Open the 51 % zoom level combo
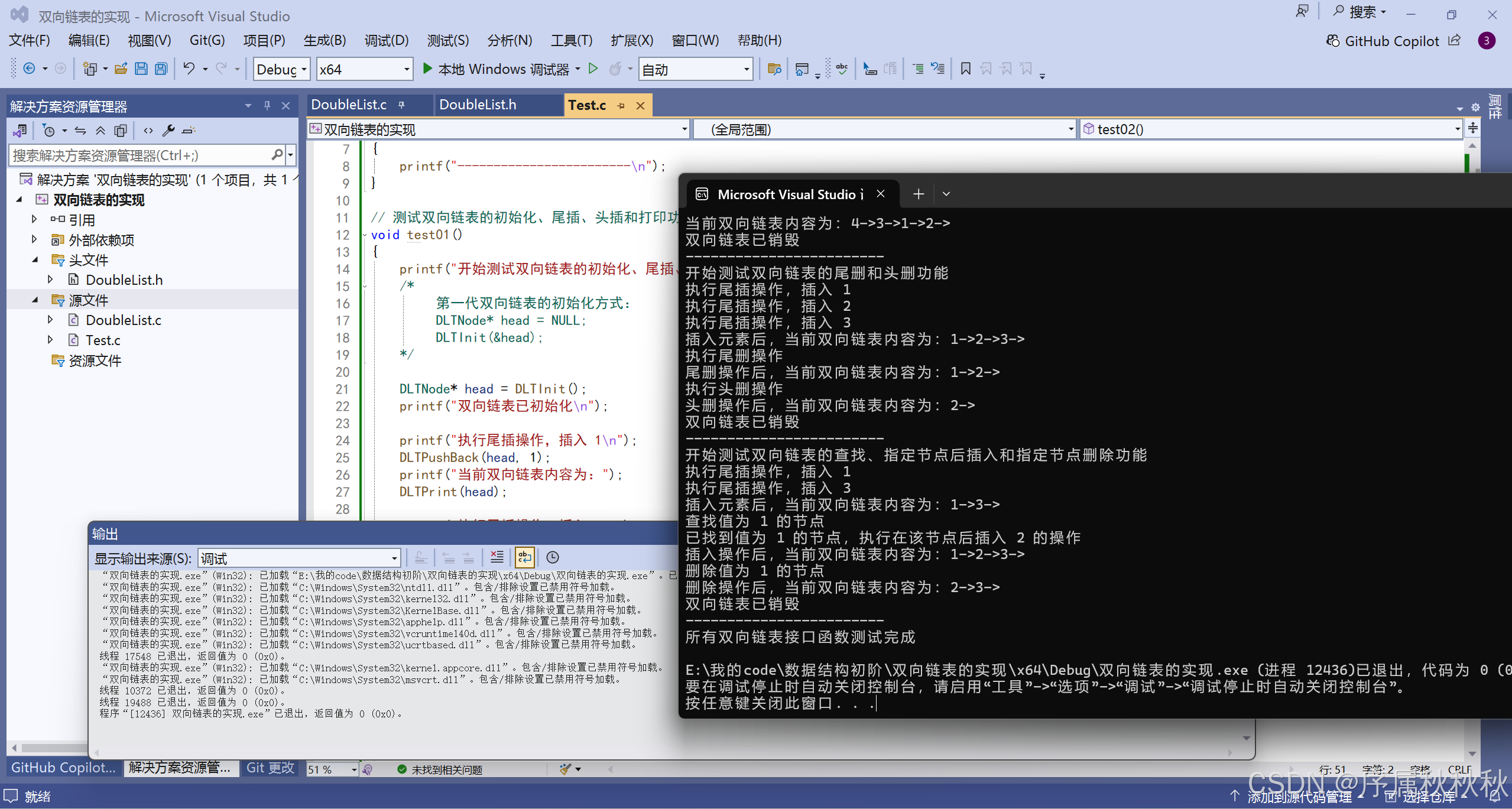 (332, 769)
